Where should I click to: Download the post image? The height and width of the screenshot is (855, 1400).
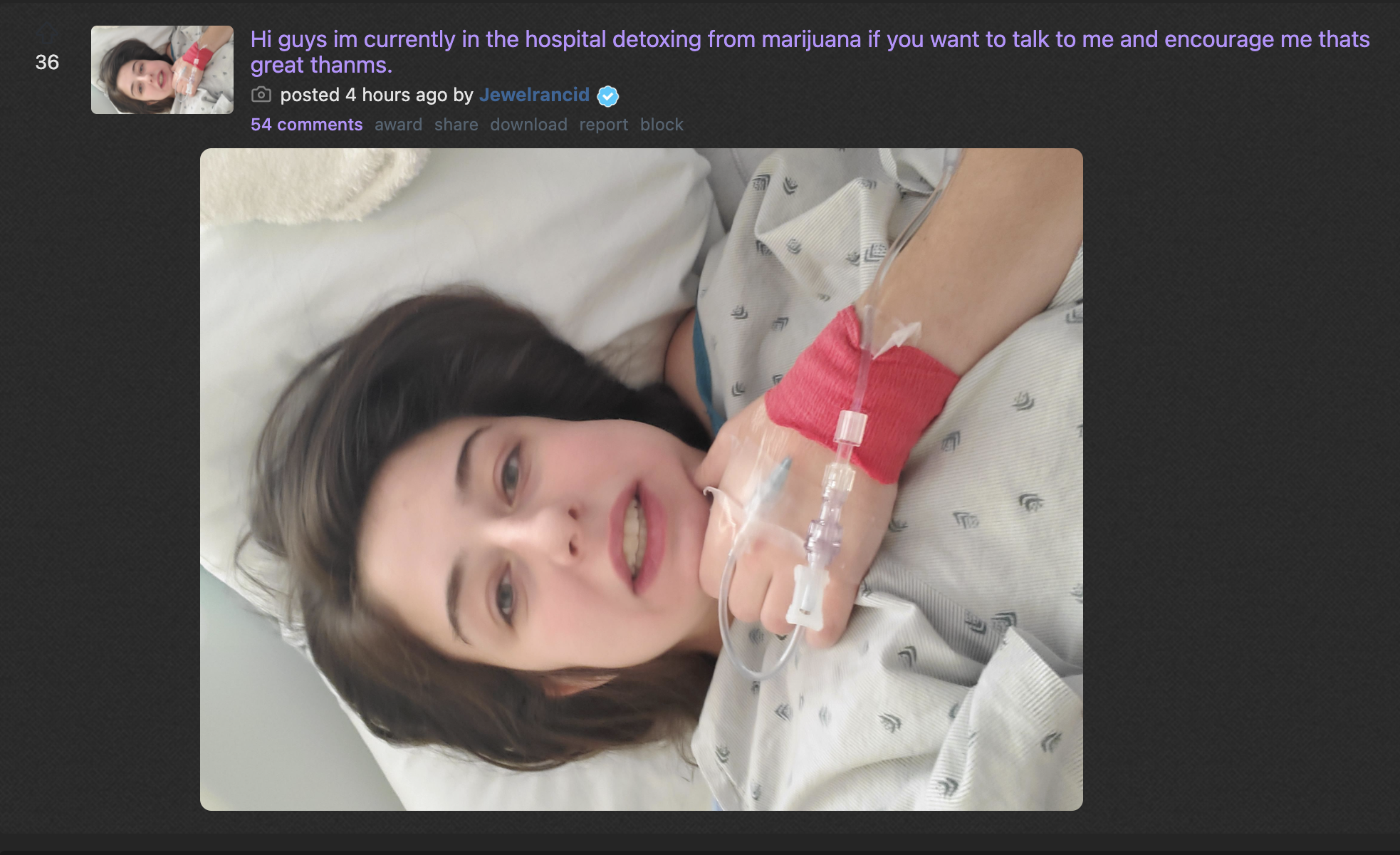528,125
